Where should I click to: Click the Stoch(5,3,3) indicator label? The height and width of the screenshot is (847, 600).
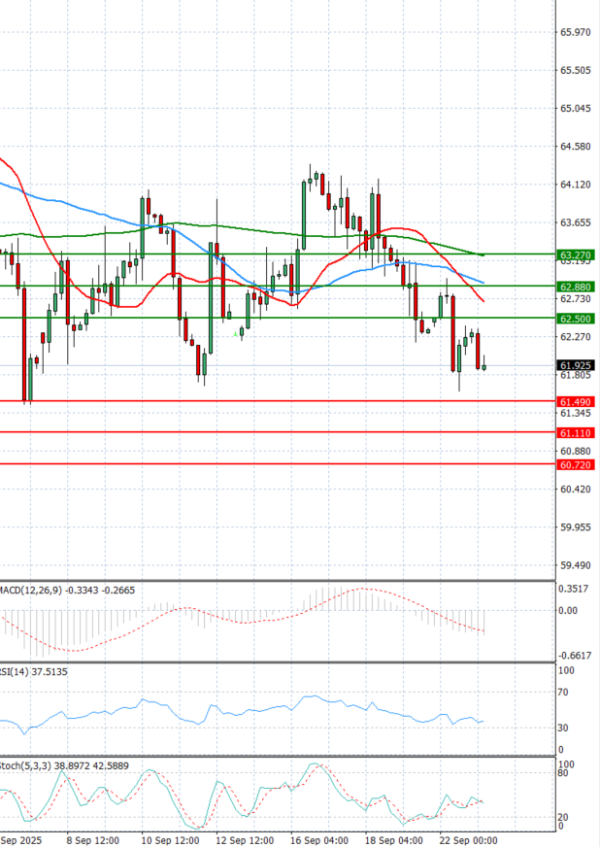point(65,766)
